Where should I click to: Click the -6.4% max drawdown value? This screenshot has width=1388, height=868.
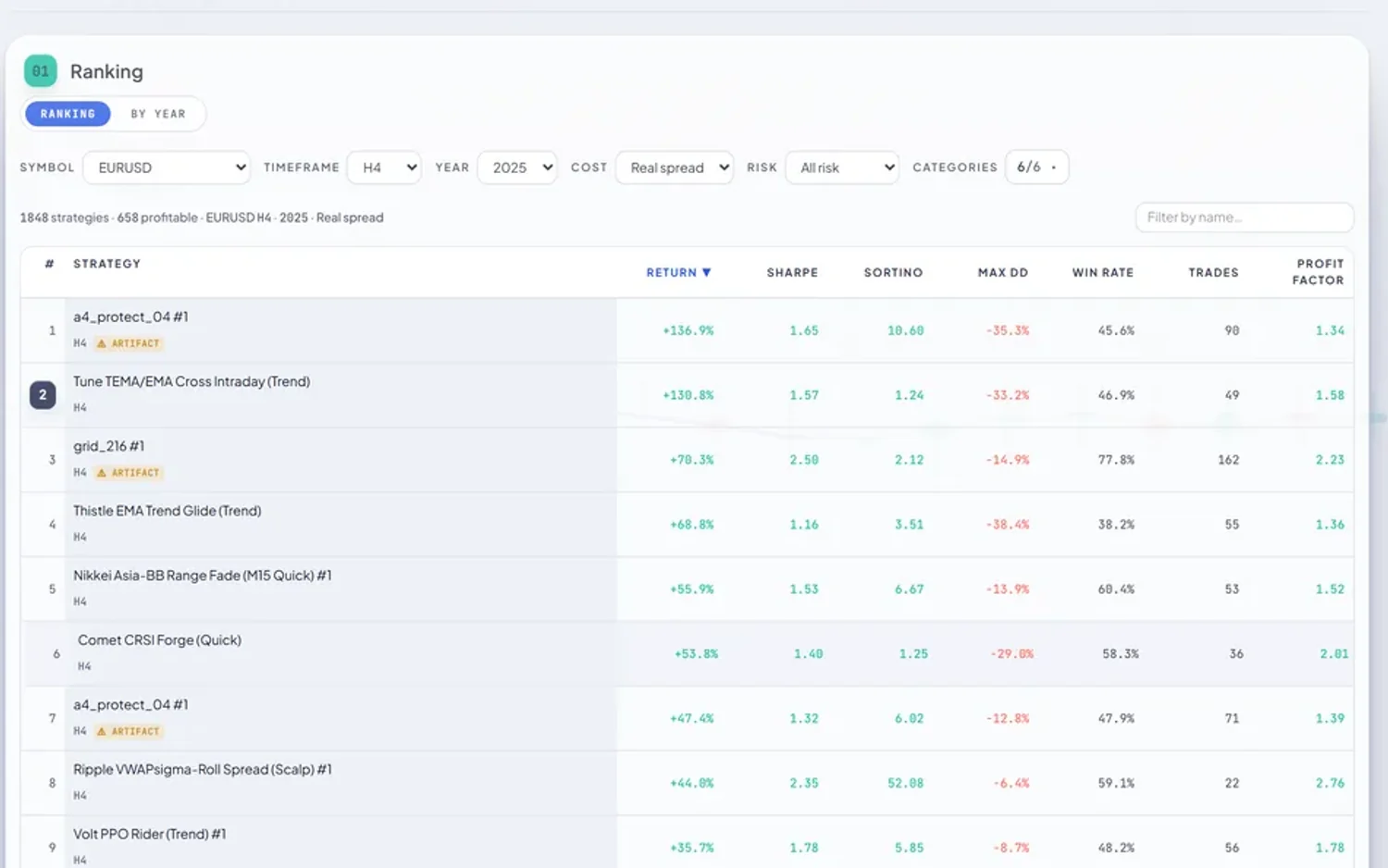coord(1010,784)
